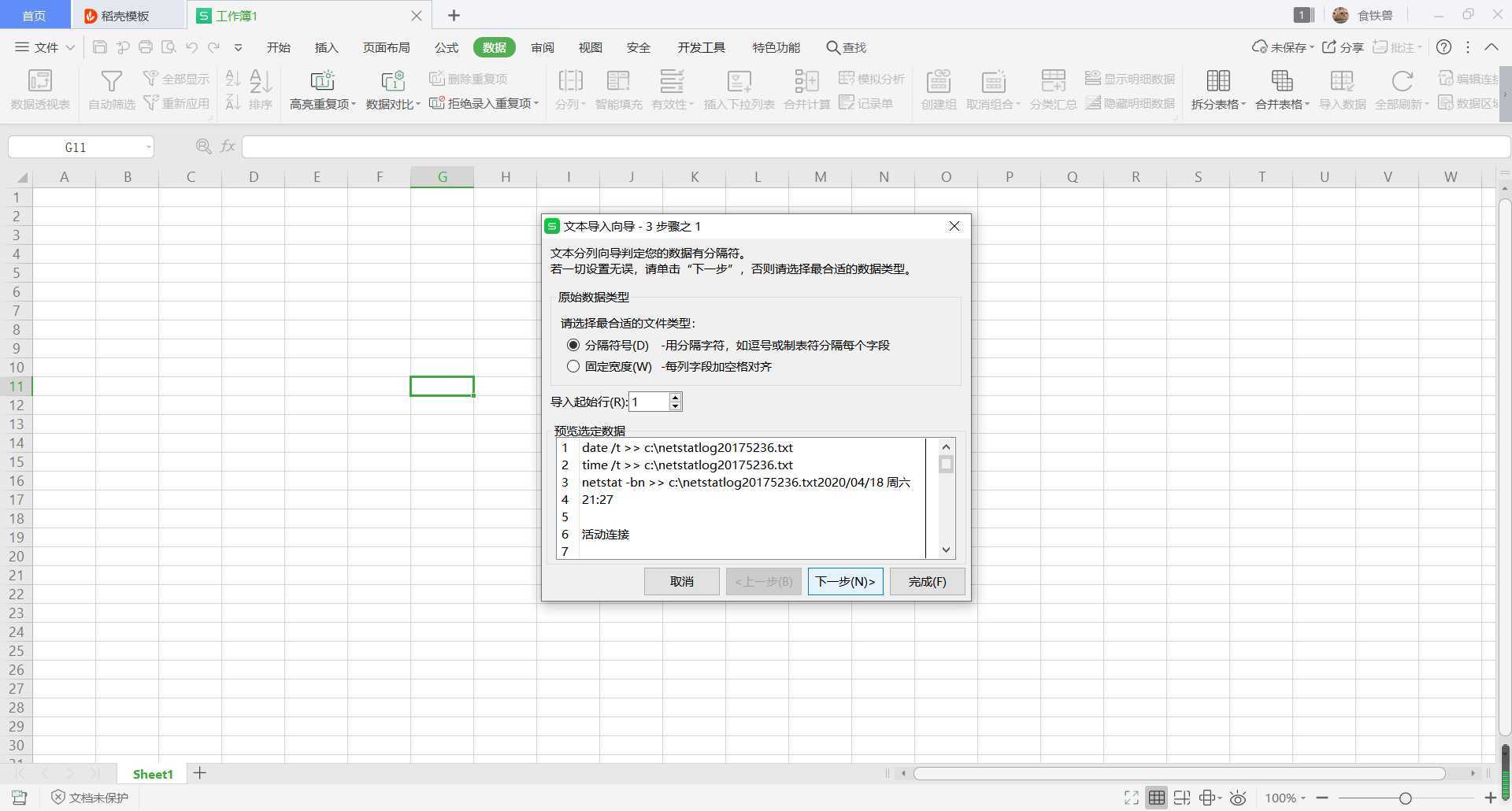Select column H header
The height and width of the screenshot is (811, 1512).
click(x=505, y=177)
